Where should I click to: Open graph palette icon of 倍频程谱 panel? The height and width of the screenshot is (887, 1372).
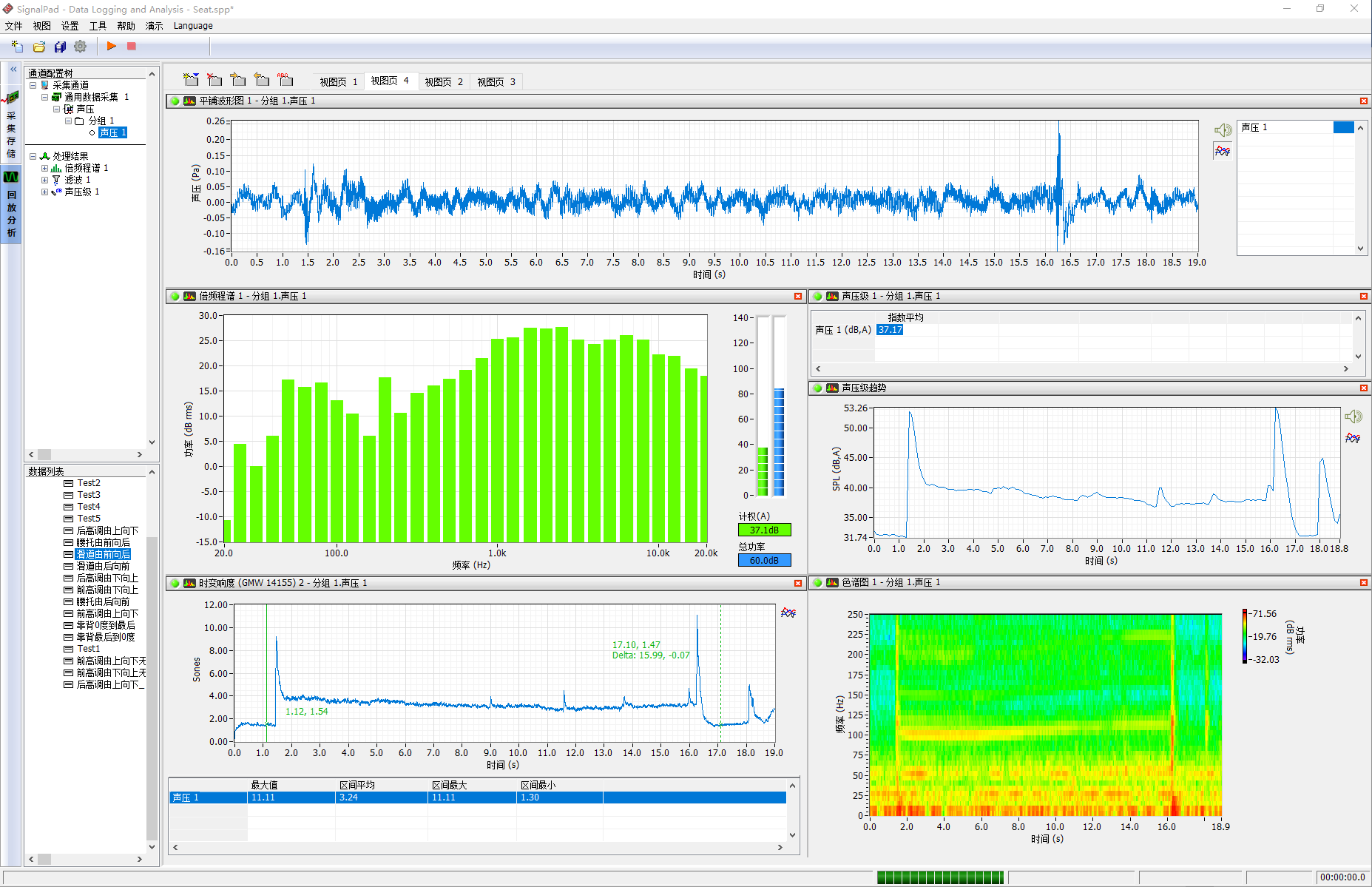coord(189,296)
